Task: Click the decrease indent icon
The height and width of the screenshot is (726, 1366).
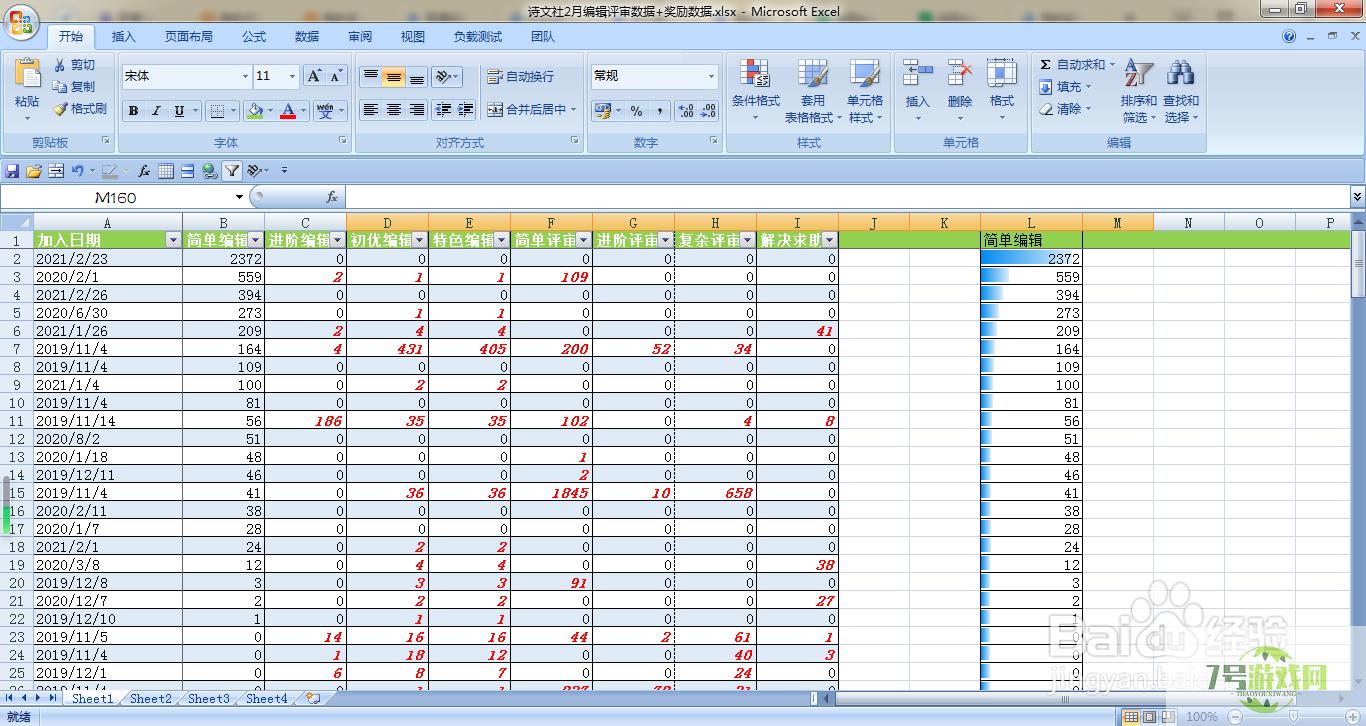Action: 443,110
